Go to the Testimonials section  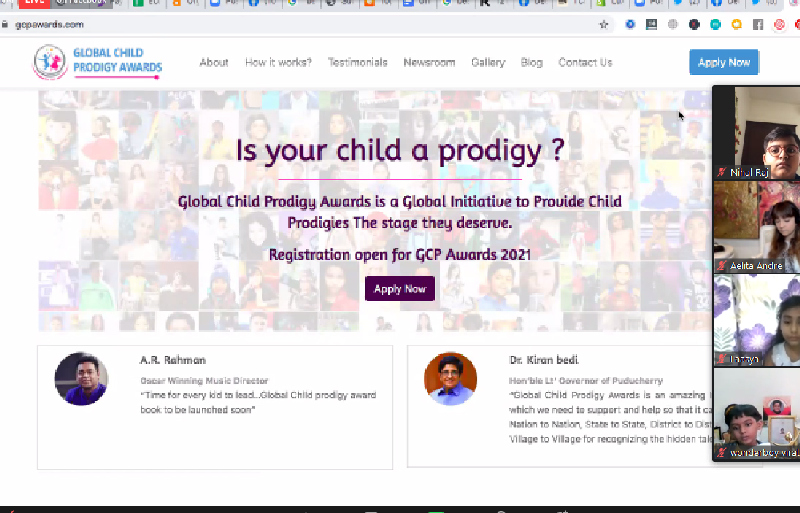tap(358, 62)
